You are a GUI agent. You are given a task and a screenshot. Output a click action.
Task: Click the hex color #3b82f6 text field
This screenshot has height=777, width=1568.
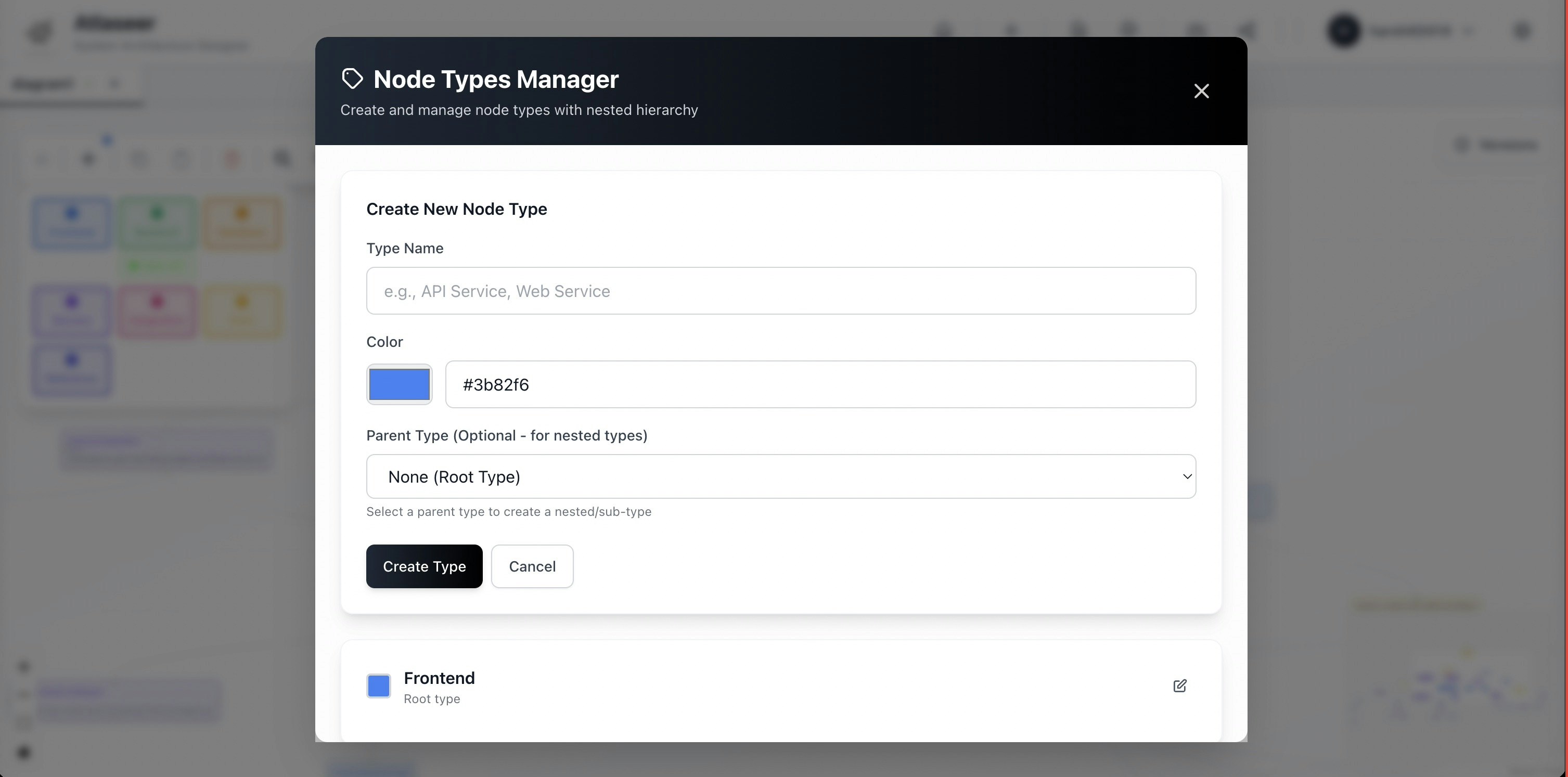pyautogui.click(x=820, y=384)
